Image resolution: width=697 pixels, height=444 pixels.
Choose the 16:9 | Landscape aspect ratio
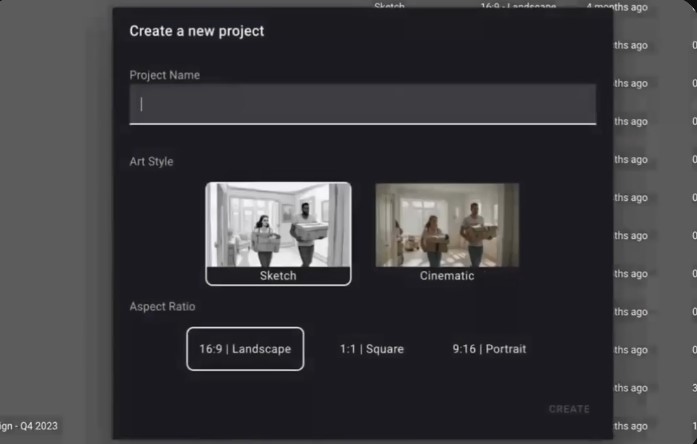pyautogui.click(x=245, y=349)
